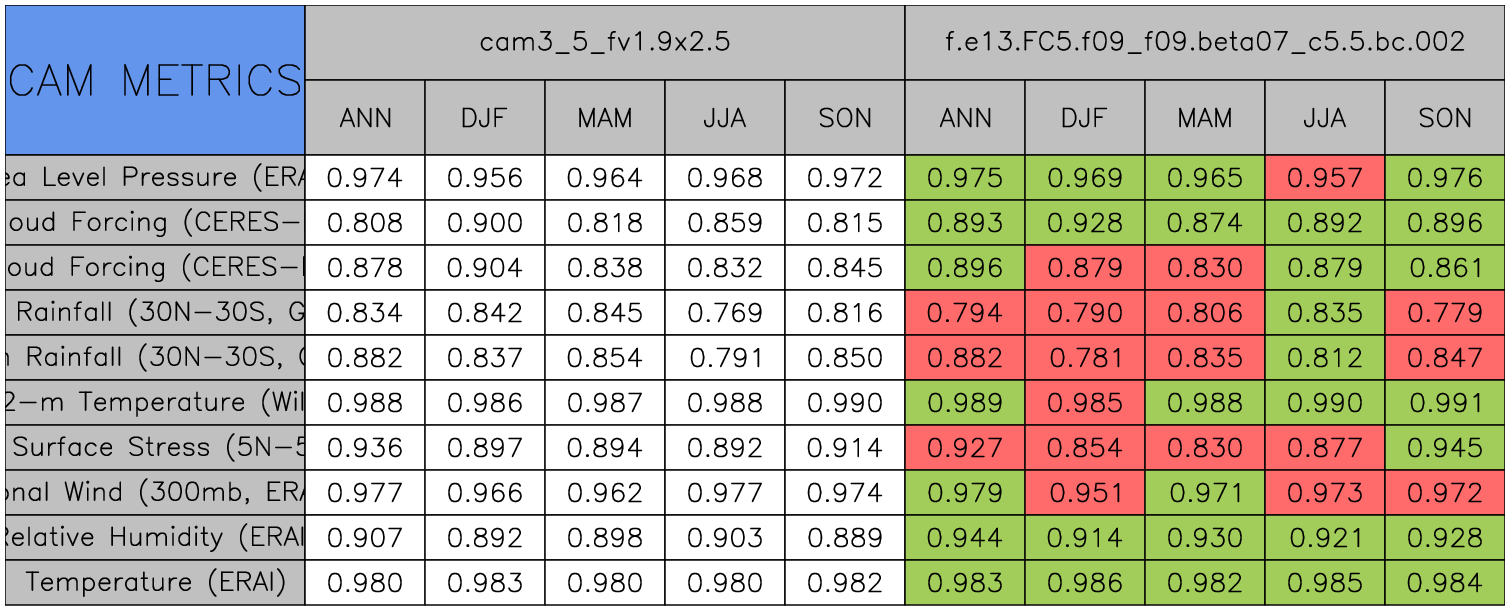The height and width of the screenshot is (611, 1510).
Task: Click the white cell showing 0.808
Action: pos(365,223)
